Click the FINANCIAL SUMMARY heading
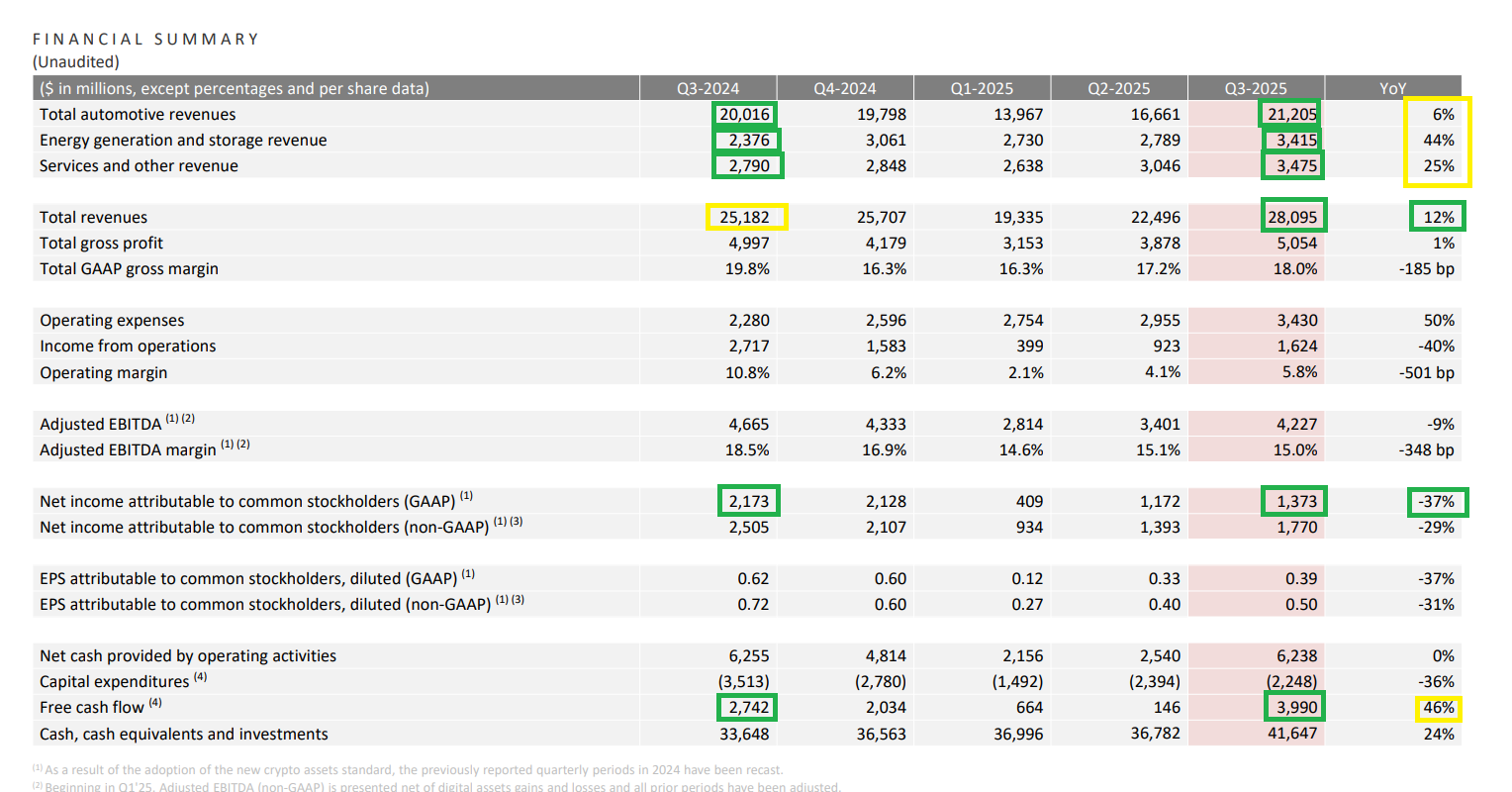The height and width of the screenshot is (792, 1512). coord(145,39)
